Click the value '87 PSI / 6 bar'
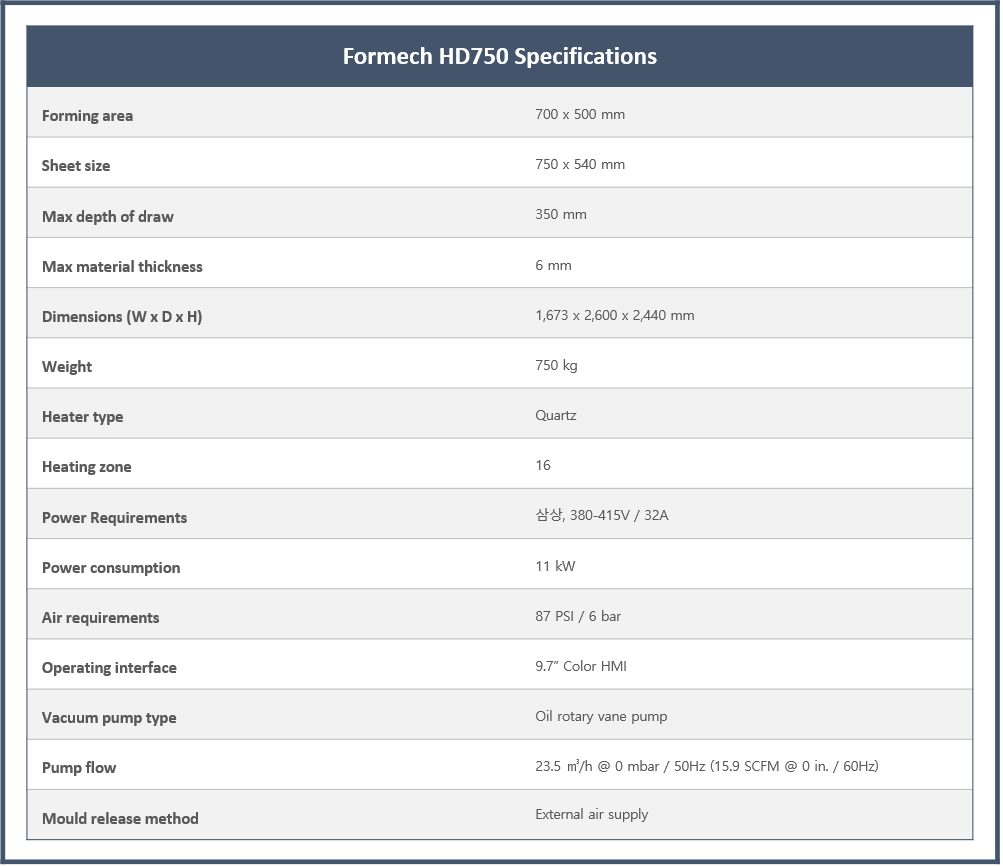 tap(578, 616)
